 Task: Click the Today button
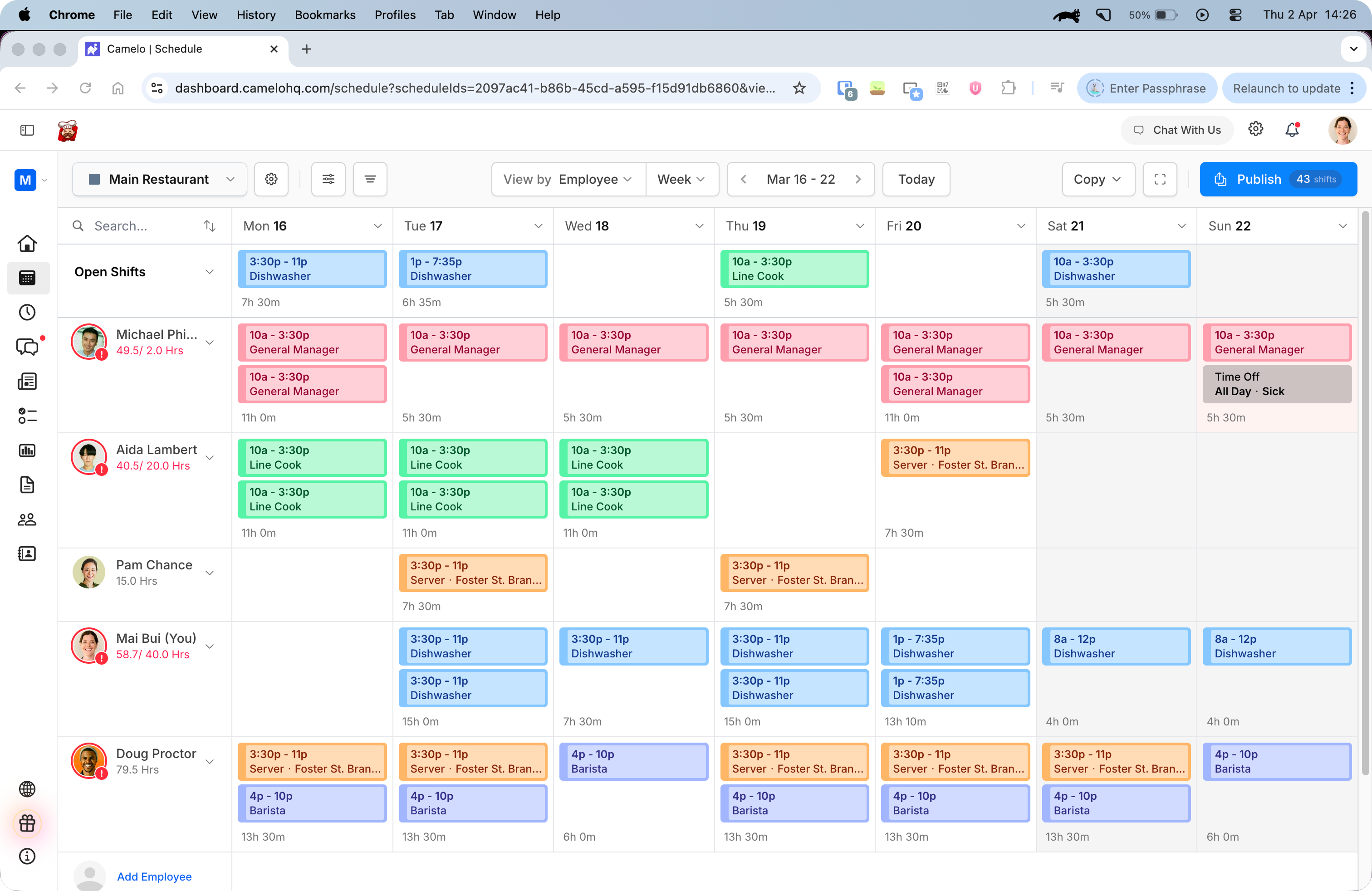click(916, 179)
